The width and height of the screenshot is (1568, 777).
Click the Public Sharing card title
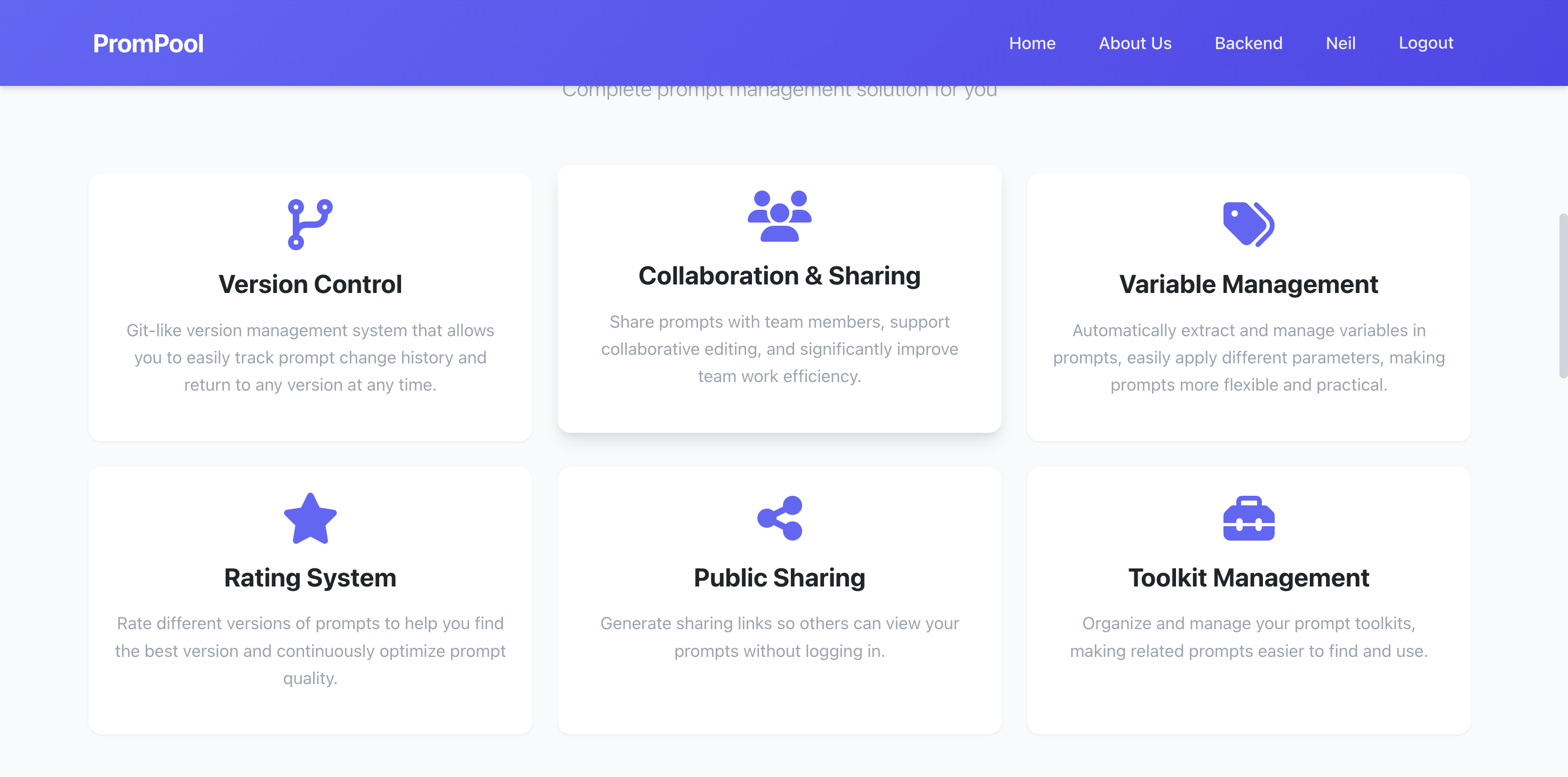(x=779, y=578)
